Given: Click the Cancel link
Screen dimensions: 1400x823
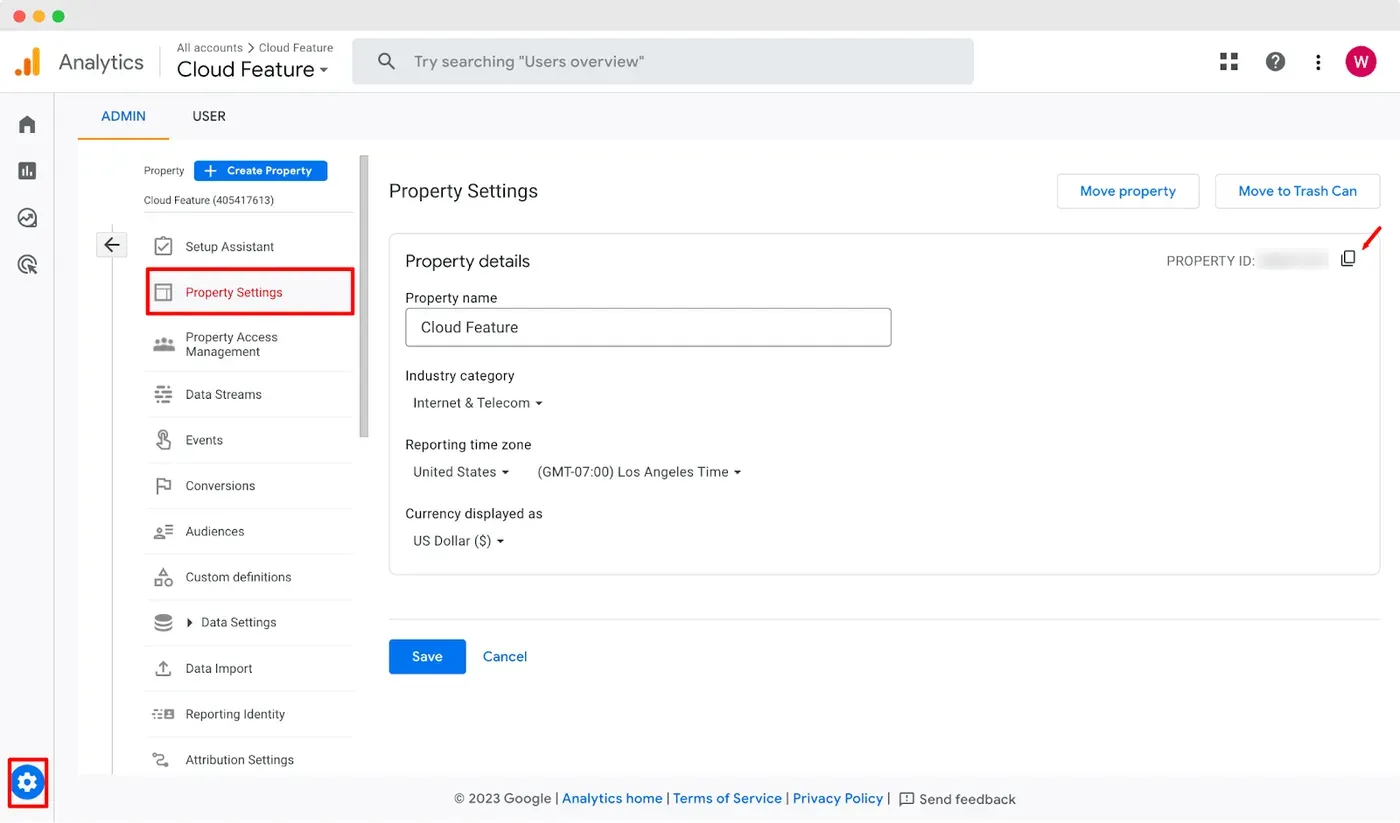Looking at the screenshot, I should 505,656.
